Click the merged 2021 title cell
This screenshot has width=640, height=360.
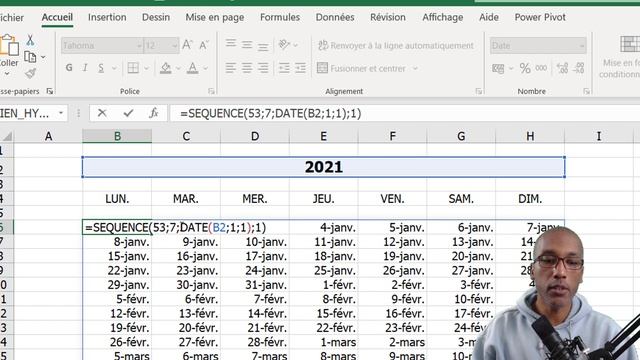pyautogui.click(x=323, y=167)
